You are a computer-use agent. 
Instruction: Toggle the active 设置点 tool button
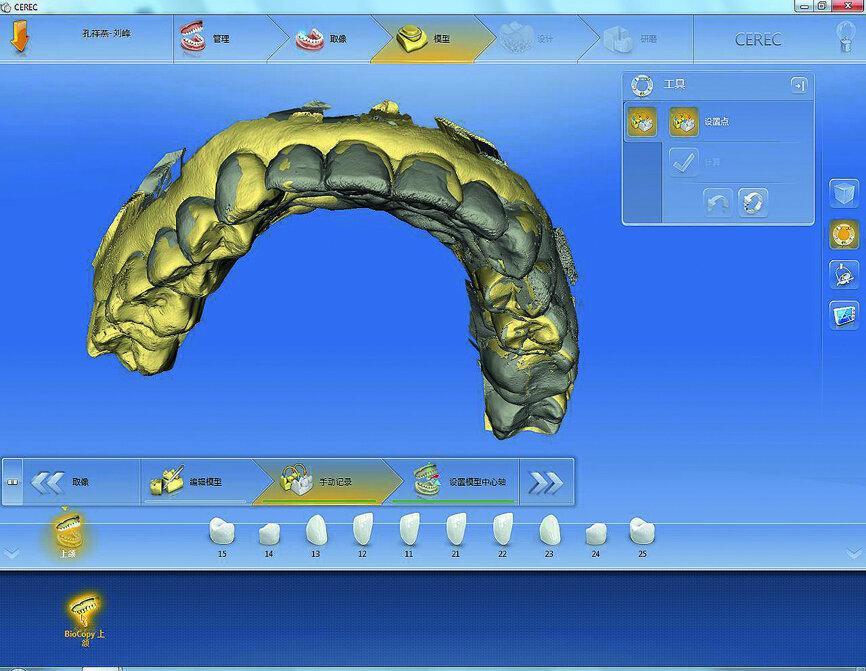tap(641, 122)
